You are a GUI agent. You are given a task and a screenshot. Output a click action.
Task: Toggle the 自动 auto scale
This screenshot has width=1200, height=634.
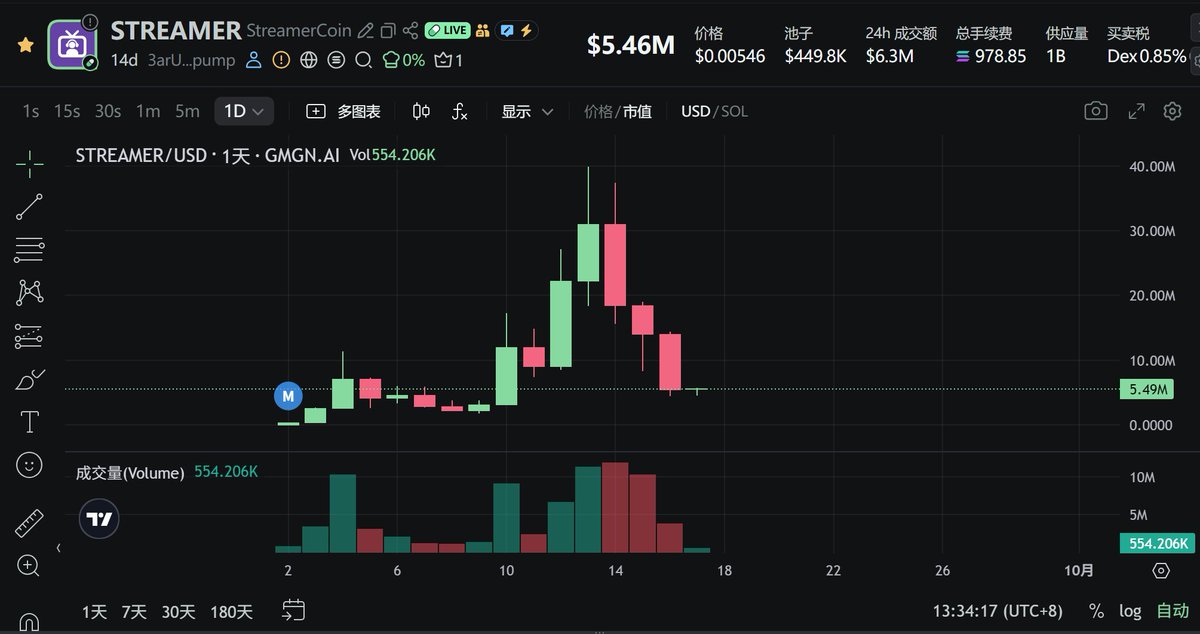point(1172,611)
